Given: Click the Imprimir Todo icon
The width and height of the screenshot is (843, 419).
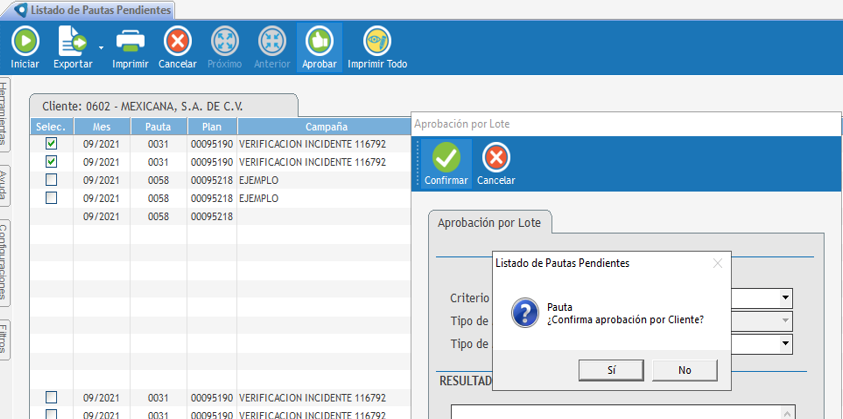Looking at the screenshot, I should [377, 41].
